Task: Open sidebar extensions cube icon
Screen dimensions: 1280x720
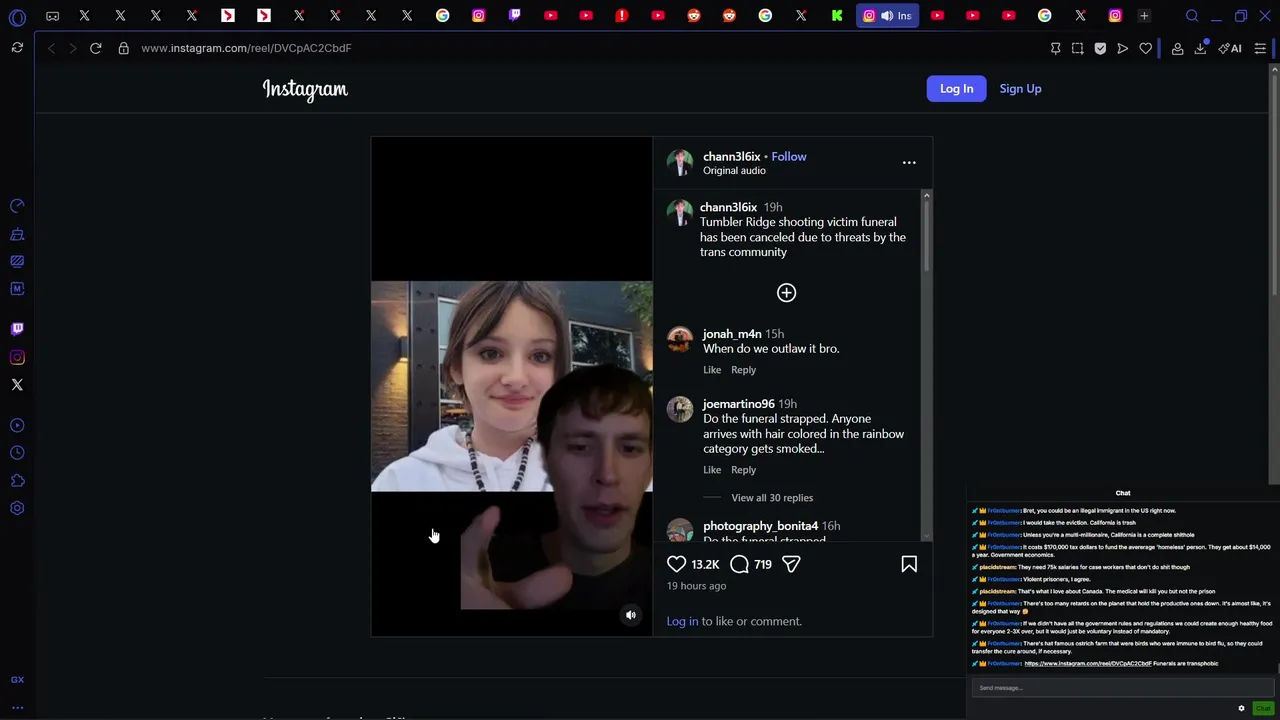Action: click(17, 481)
